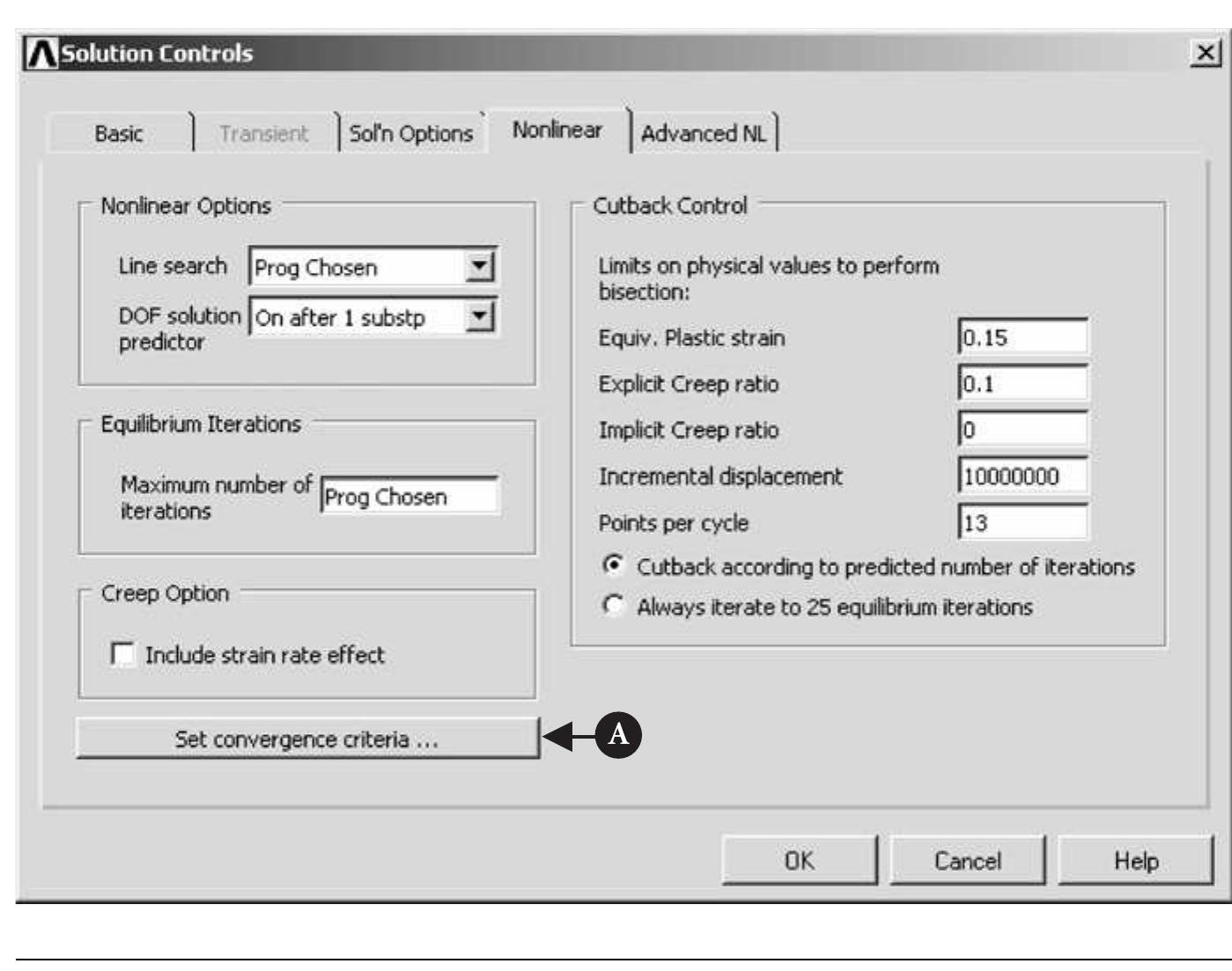
Task: Click the ANSYS logo icon in title bar
Action: pyautogui.click(x=41, y=54)
